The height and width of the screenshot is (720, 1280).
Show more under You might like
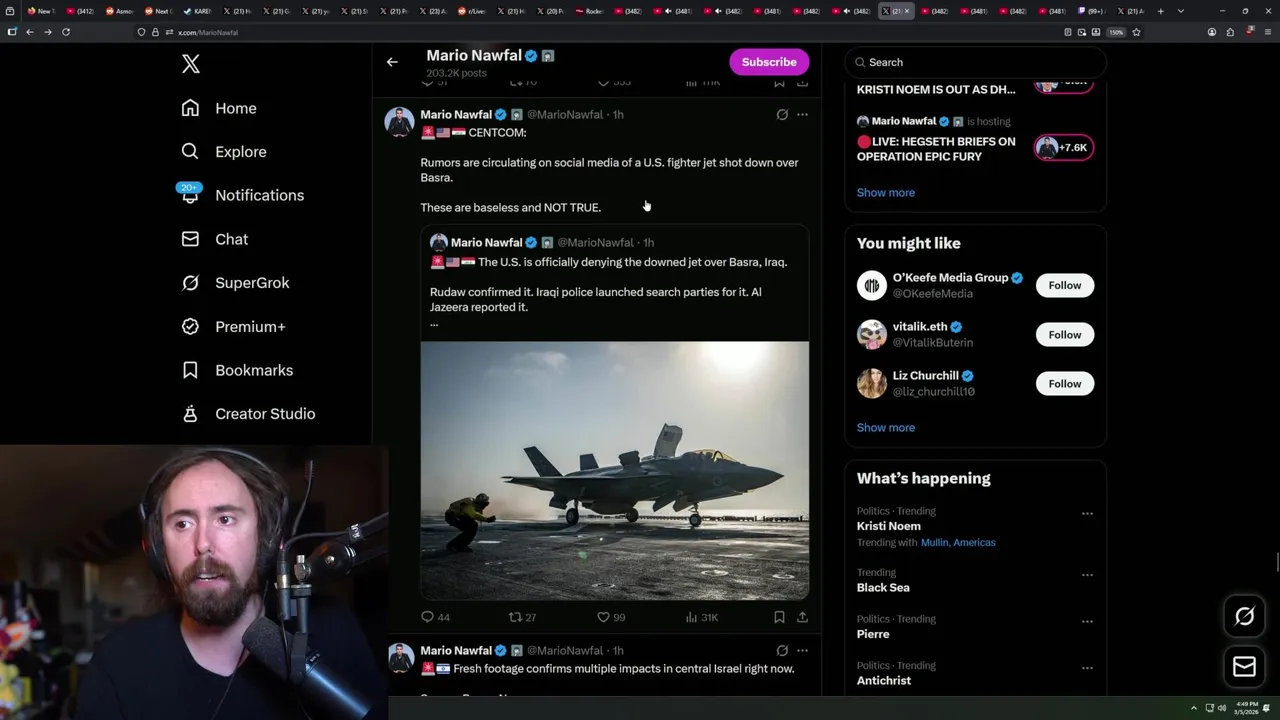(885, 427)
